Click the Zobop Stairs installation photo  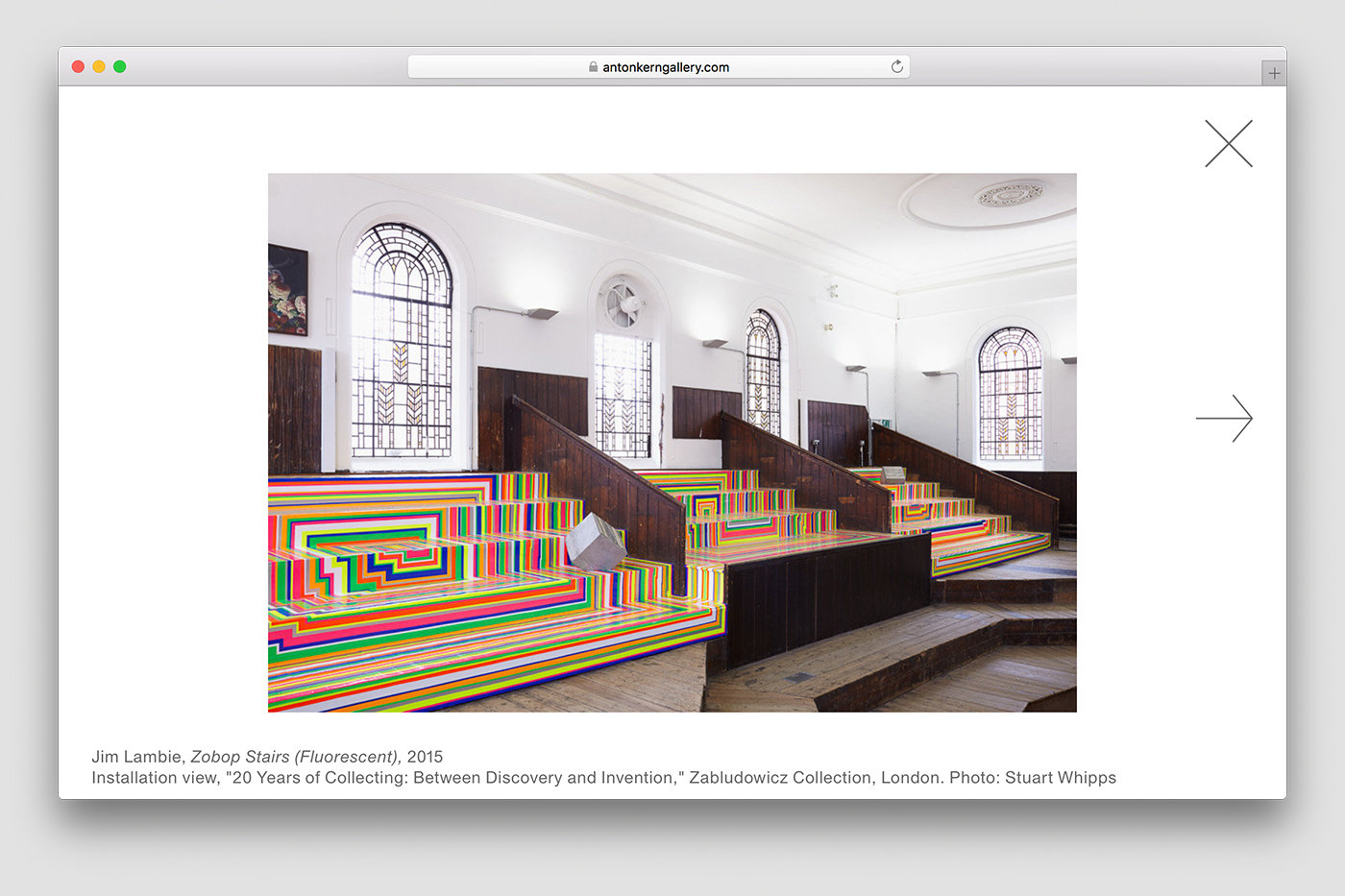(672, 443)
